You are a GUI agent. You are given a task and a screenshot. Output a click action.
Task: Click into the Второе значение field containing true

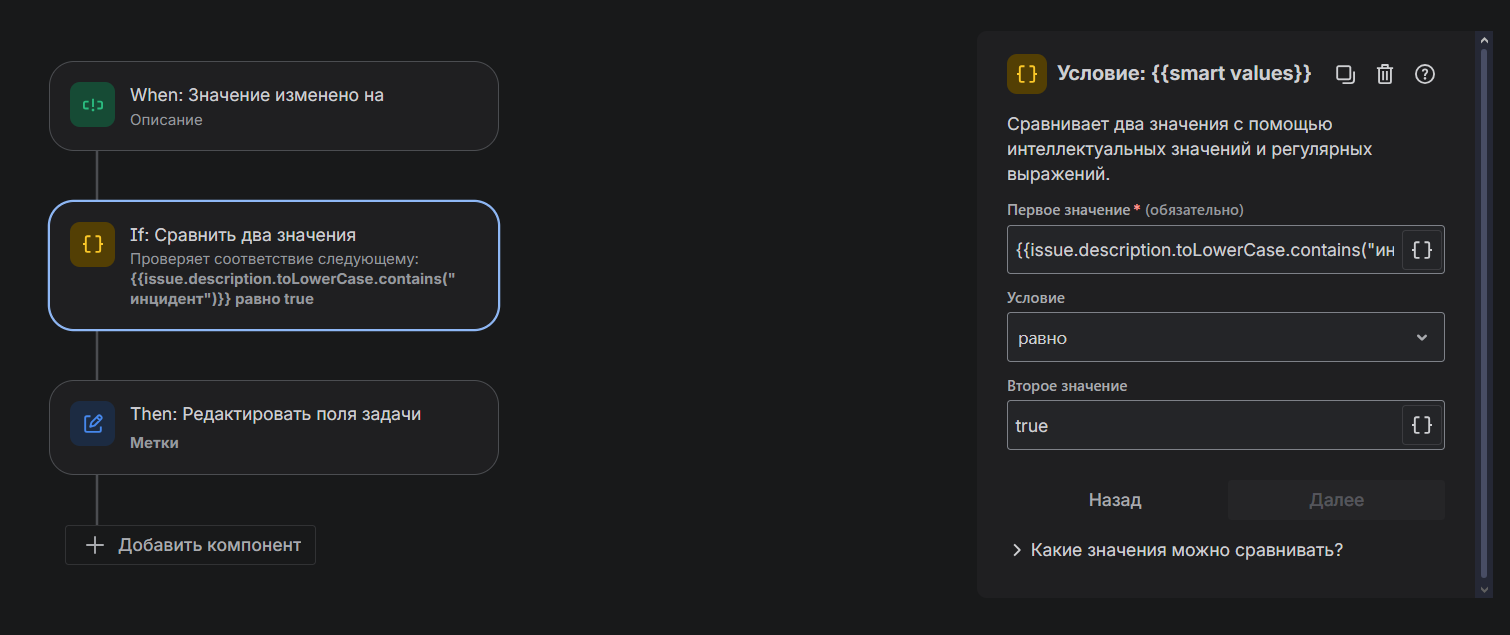coord(1204,425)
